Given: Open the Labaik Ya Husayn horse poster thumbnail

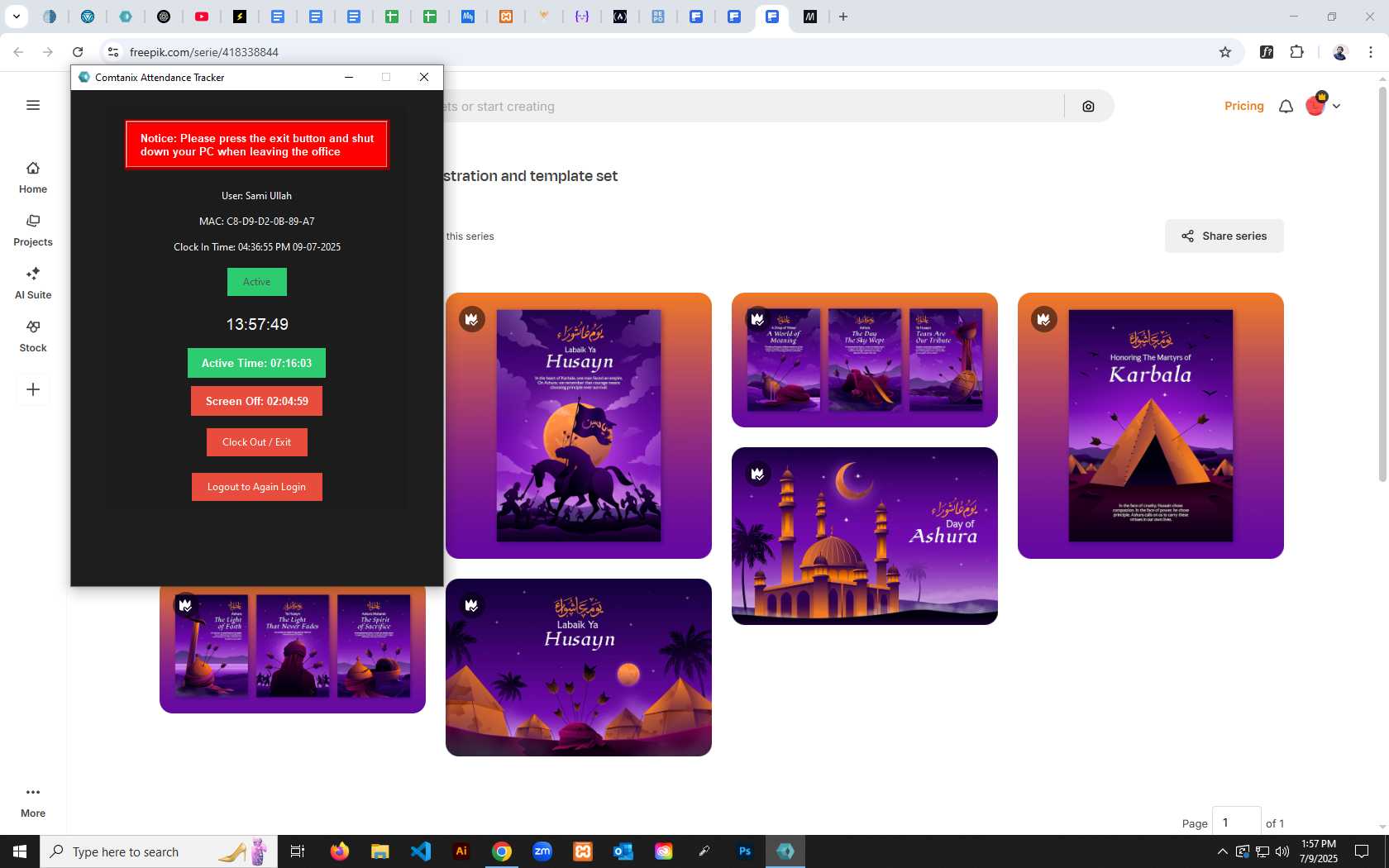Looking at the screenshot, I should pyautogui.click(x=579, y=426).
